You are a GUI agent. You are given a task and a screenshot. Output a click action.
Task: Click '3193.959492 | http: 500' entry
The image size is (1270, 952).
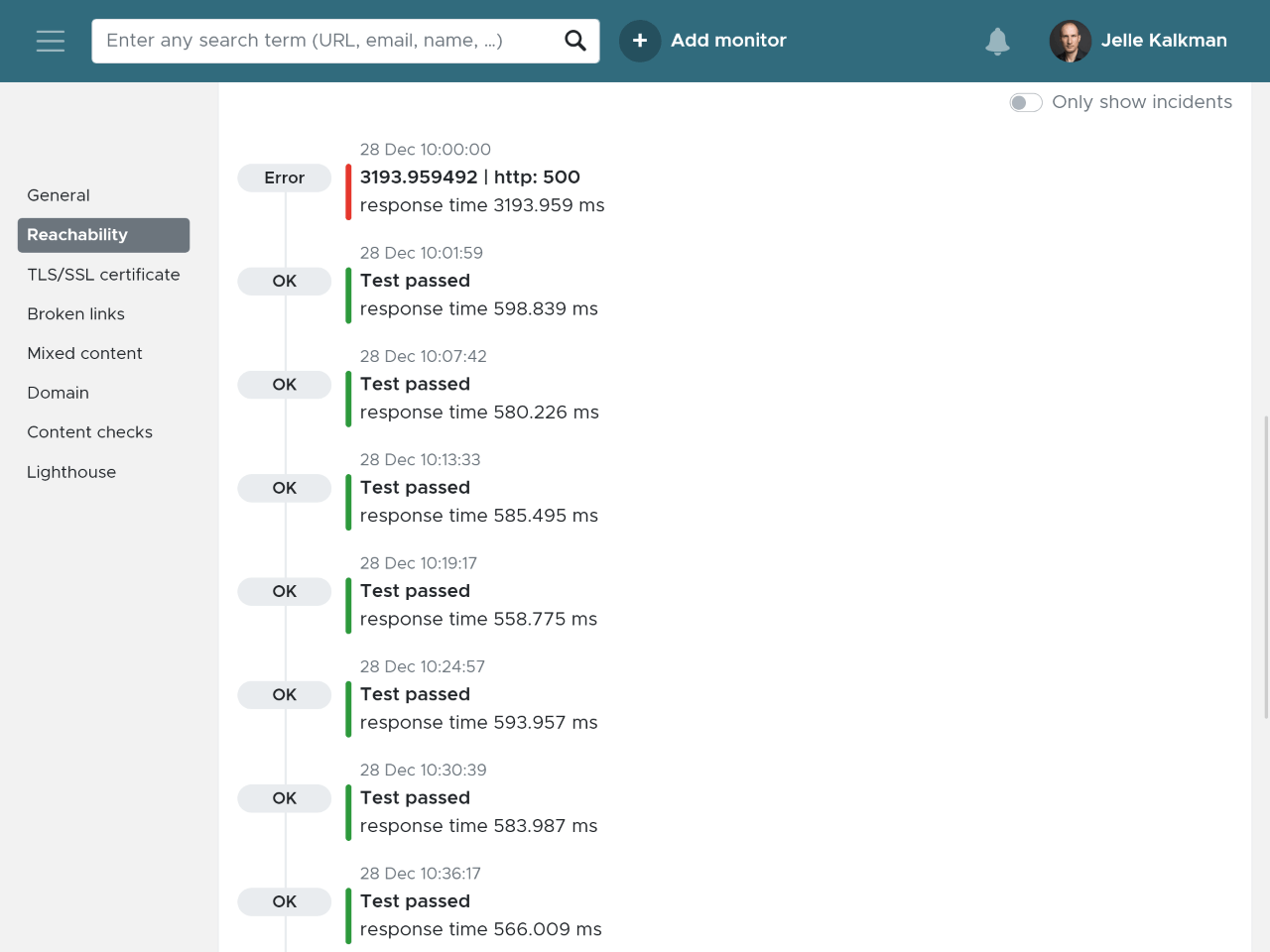click(x=470, y=178)
